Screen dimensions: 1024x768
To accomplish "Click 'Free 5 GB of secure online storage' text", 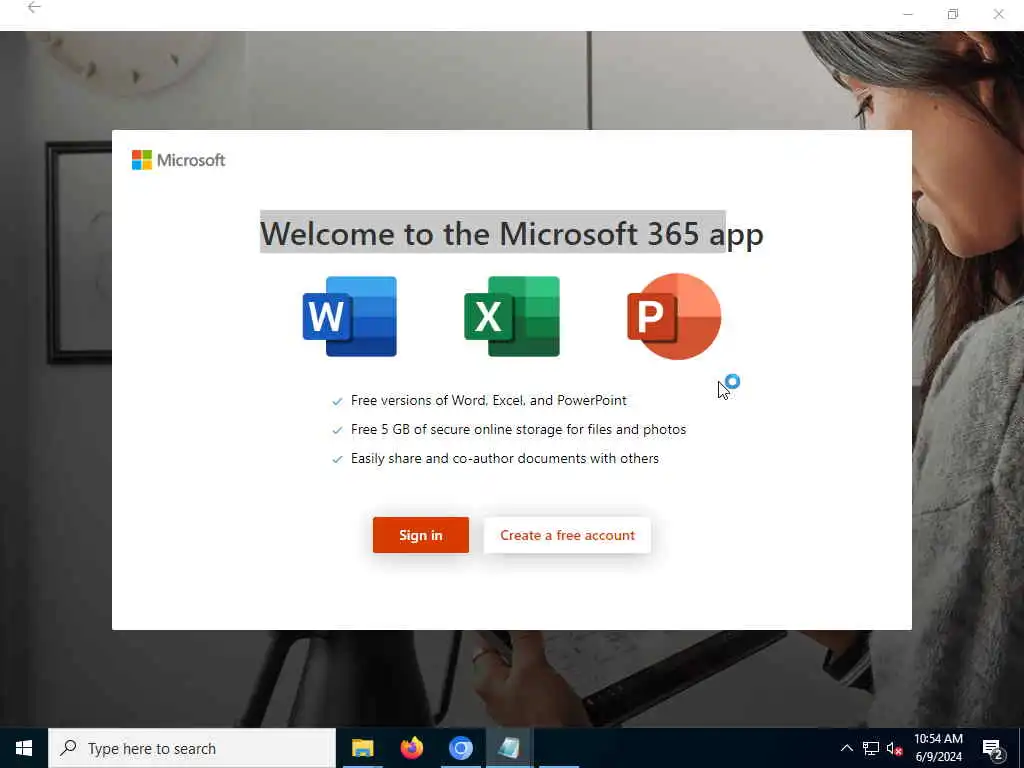I will pyautogui.click(x=519, y=430).
